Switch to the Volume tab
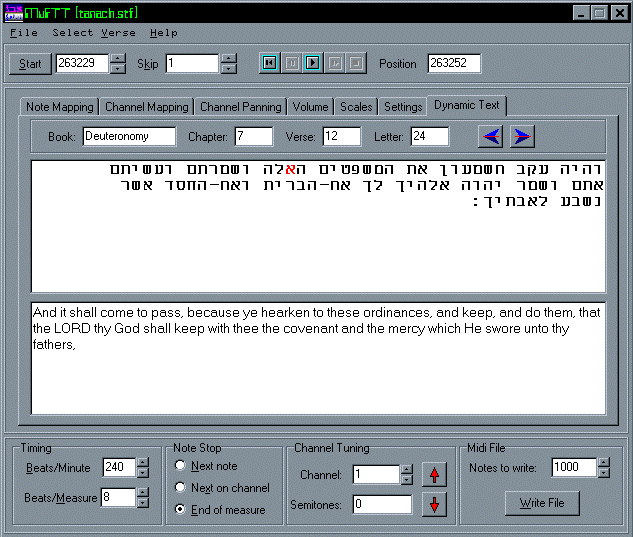Image resolution: width=633 pixels, height=537 pixels. pyautogui.click(x=310, y=107)
